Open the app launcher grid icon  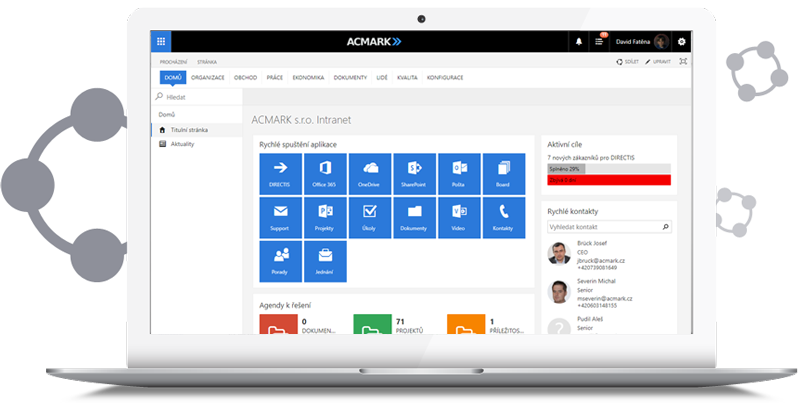pos(161,41)
